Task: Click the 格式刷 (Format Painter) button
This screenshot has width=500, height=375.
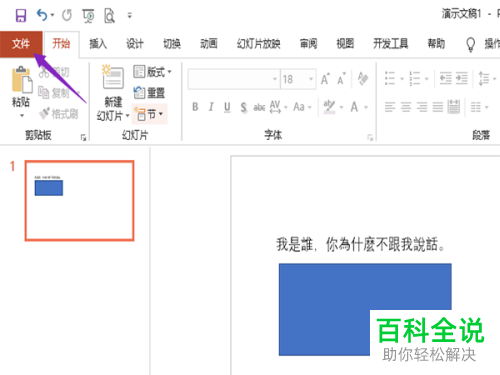Action: 59,114
